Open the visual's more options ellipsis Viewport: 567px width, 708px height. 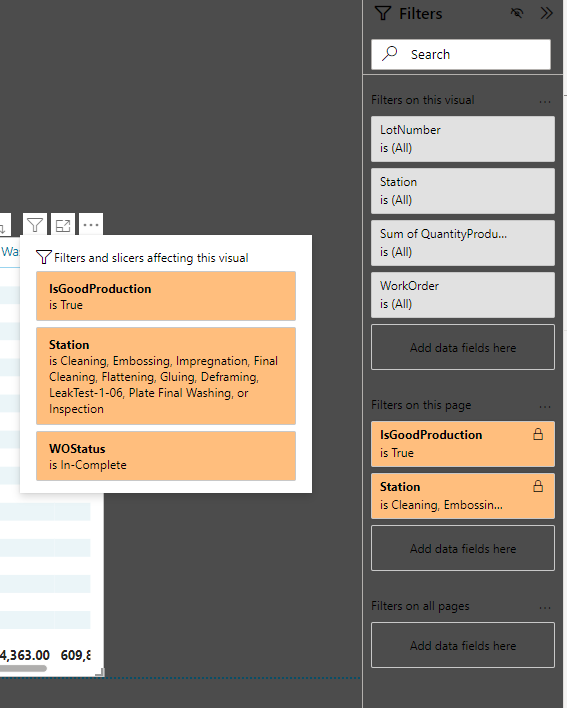[91, 225]
